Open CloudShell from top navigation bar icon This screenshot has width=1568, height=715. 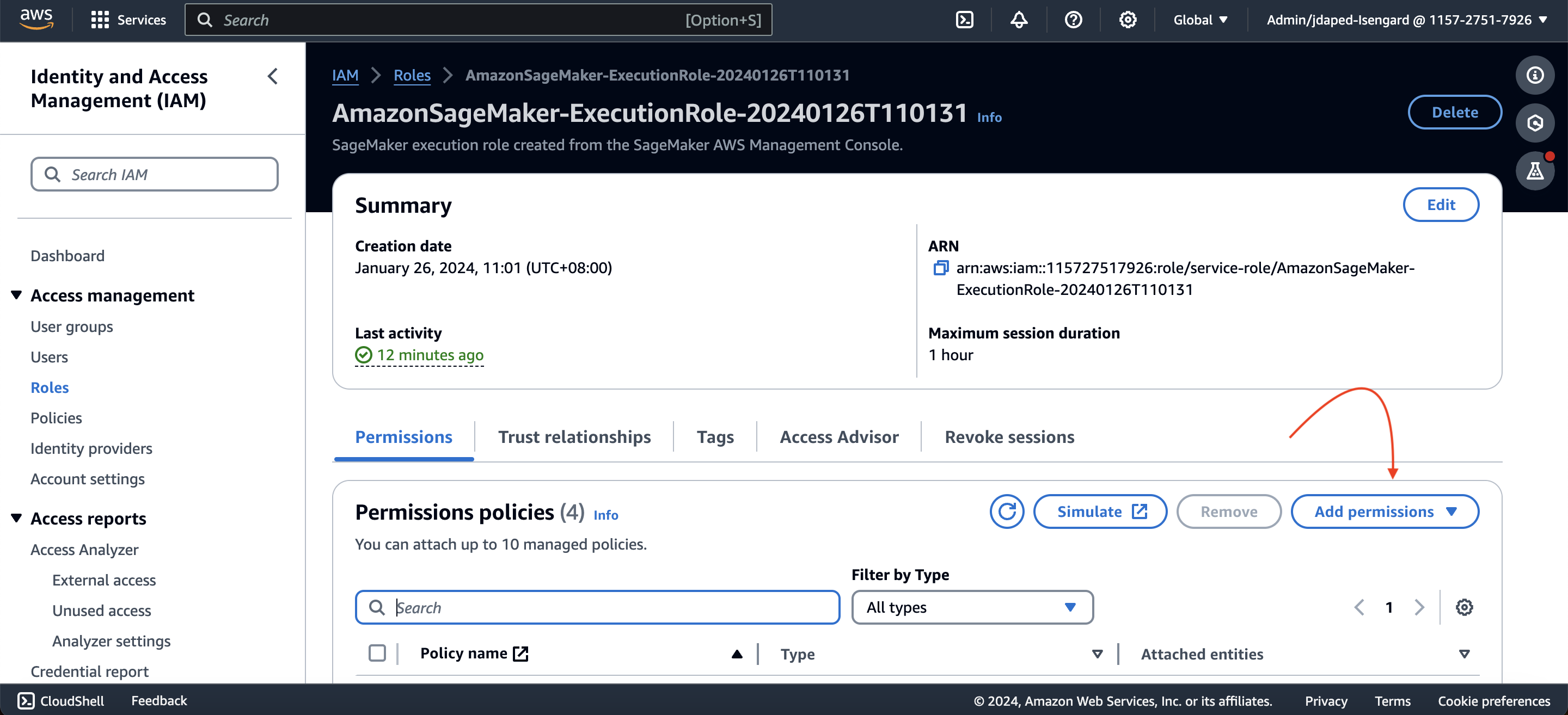[964, 20]
